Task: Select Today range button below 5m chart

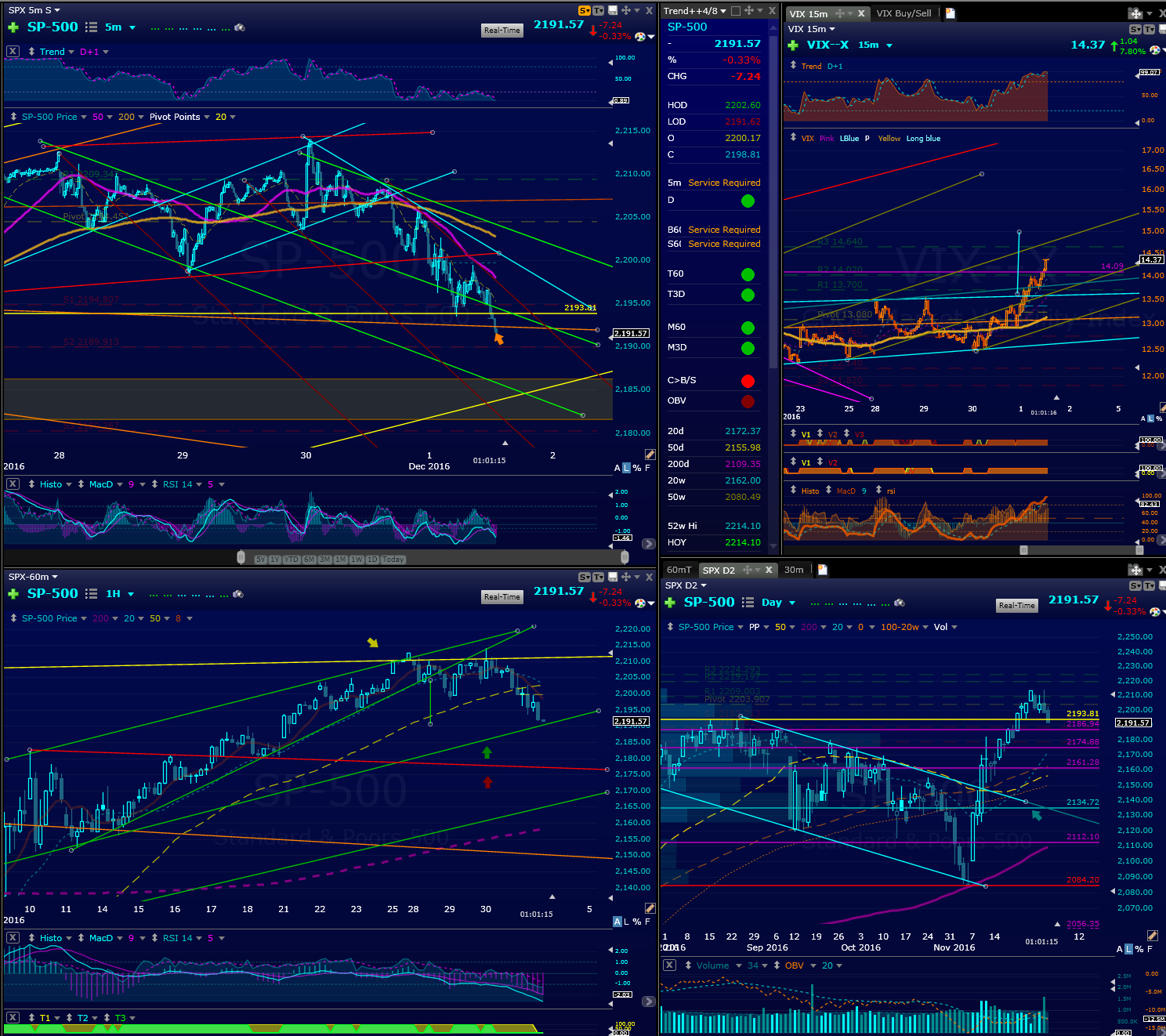Action: point(393,559)
